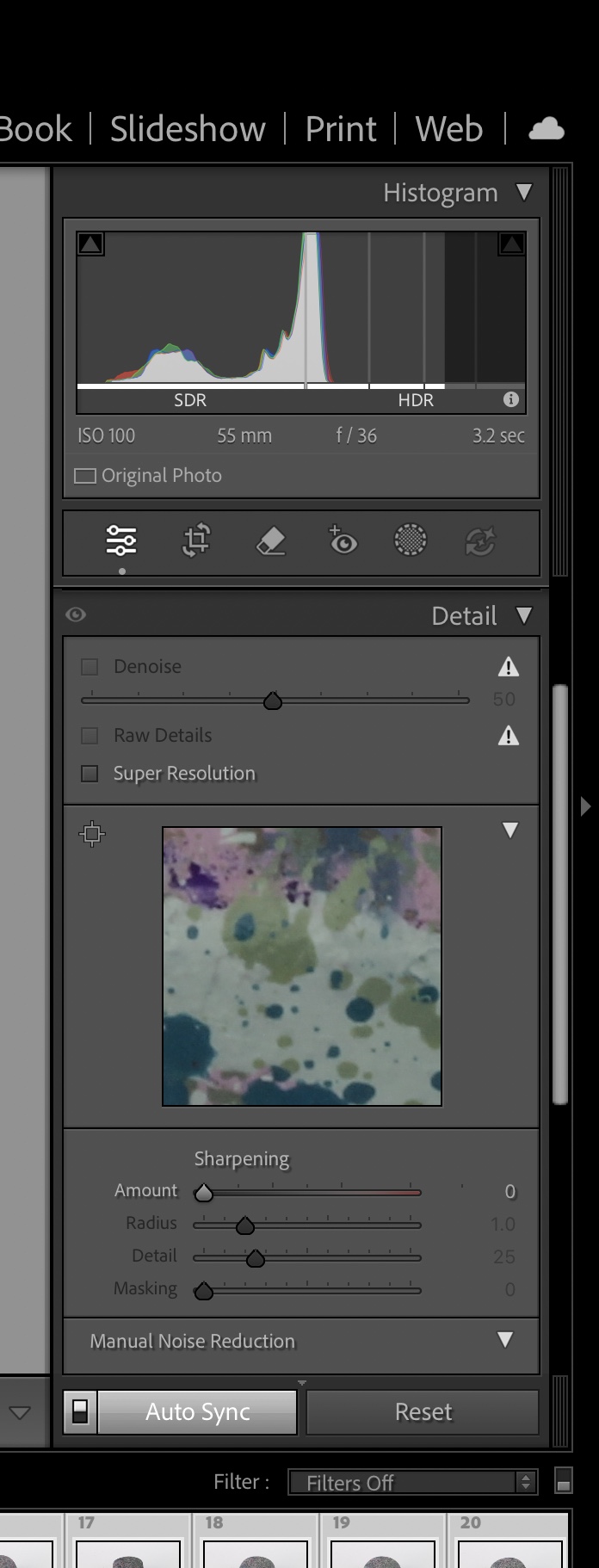Click the greyed-out sync refresh tool icon
The image size is (599, 1568).
480,541
